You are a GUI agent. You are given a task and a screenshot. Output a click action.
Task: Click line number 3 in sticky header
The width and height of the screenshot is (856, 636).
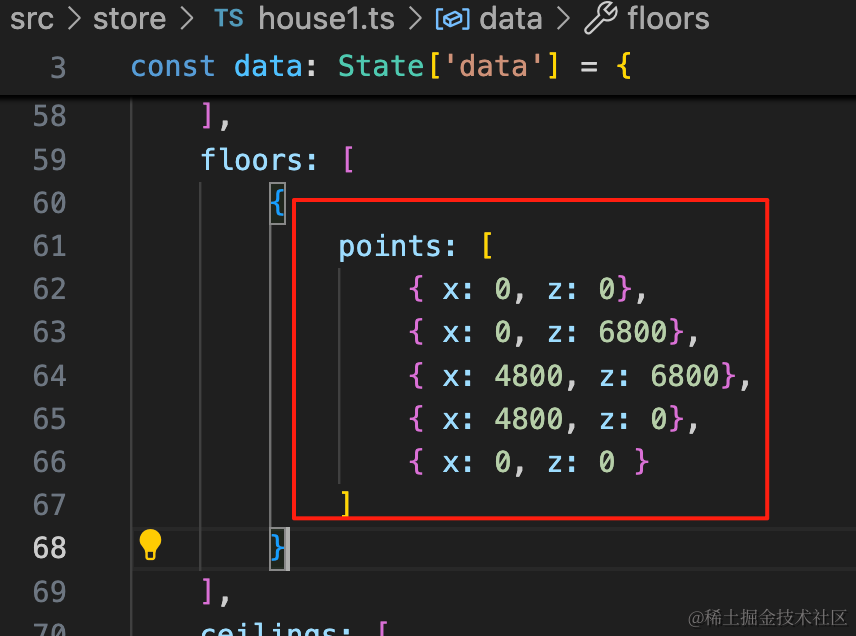[x=58, y=68]
